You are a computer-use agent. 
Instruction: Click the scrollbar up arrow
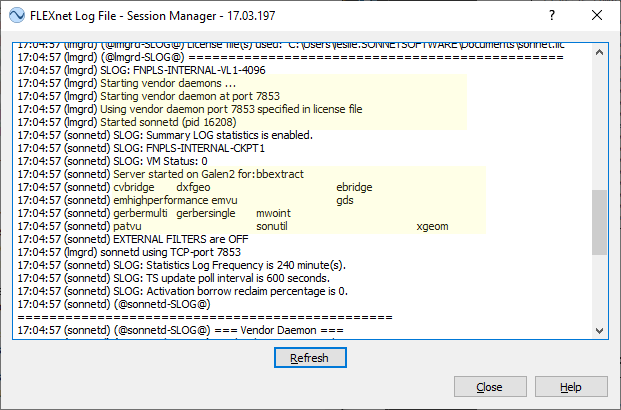(x=599, y=52)
